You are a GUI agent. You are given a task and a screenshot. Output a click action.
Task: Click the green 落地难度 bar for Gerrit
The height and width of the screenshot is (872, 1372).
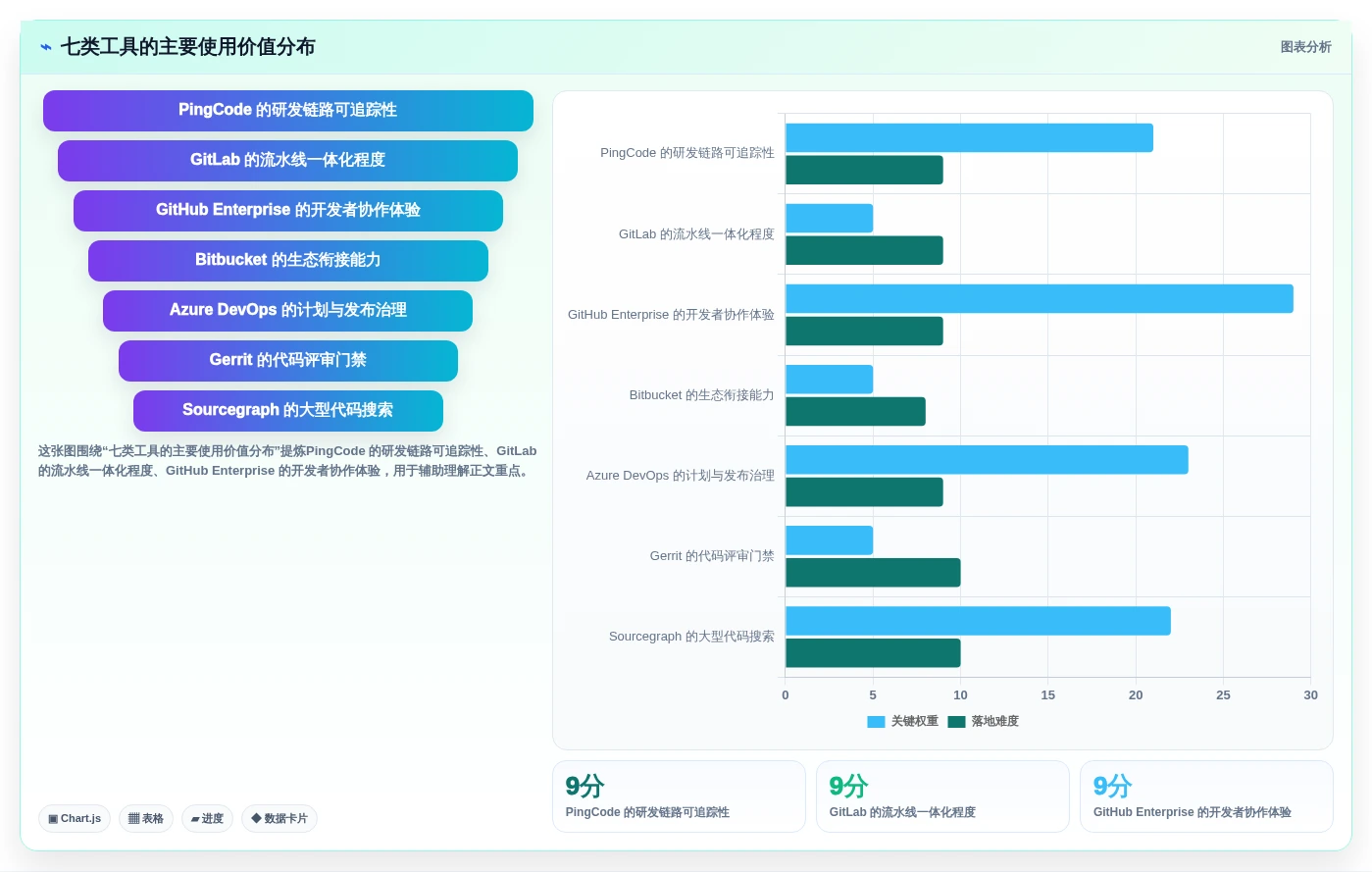pos(873,573)
